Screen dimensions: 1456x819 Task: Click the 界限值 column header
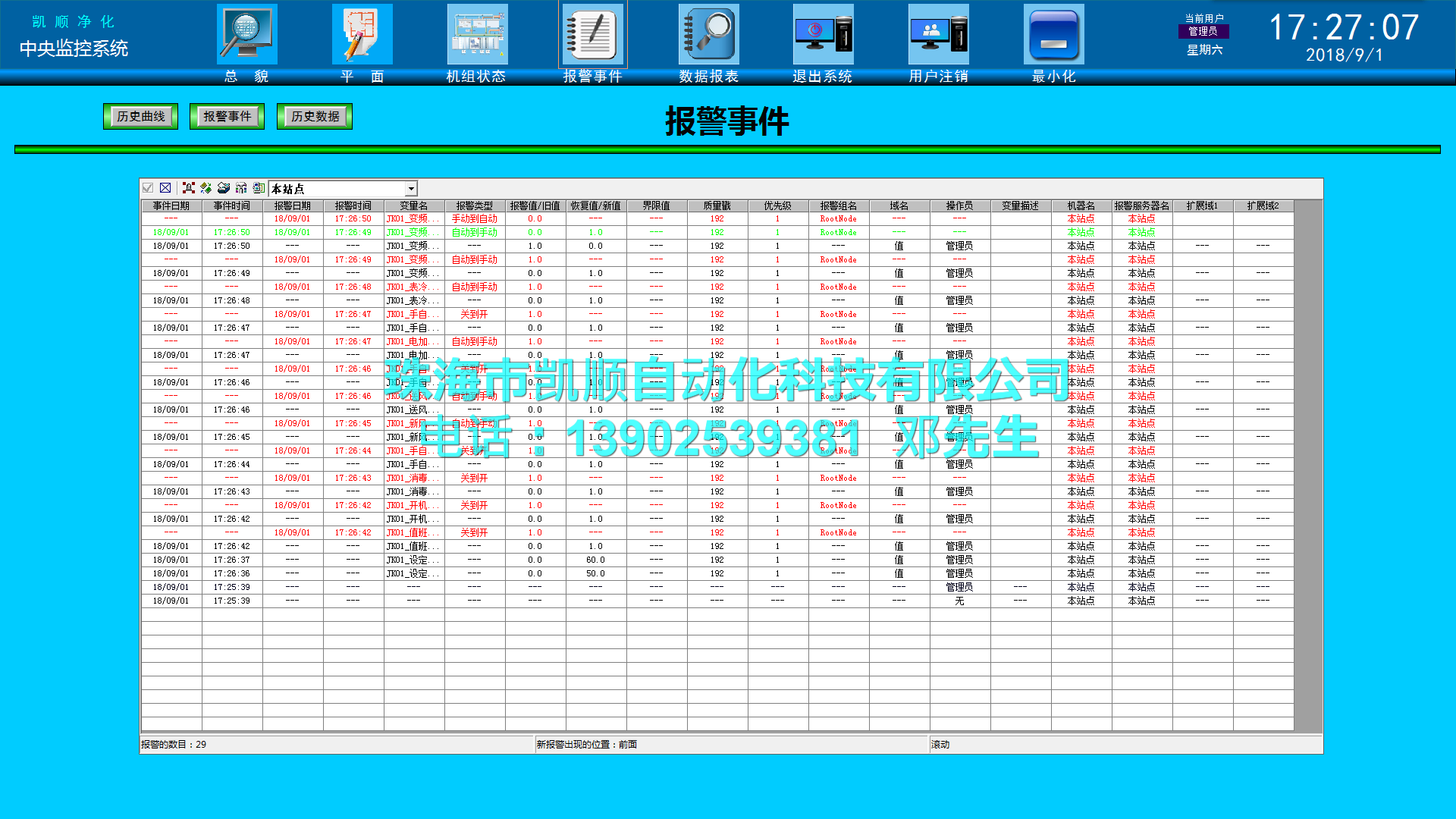coord(657,206)
